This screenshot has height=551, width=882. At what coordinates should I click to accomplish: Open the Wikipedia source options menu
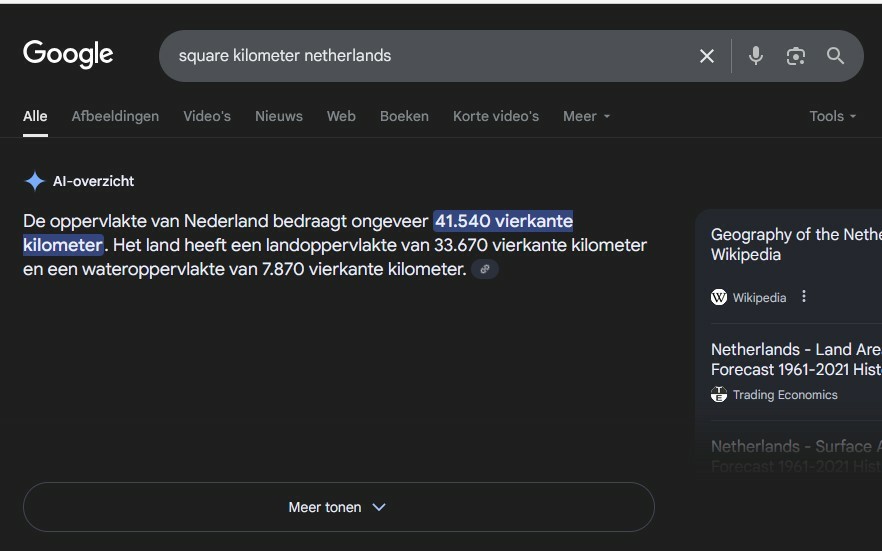click(804, 296)
